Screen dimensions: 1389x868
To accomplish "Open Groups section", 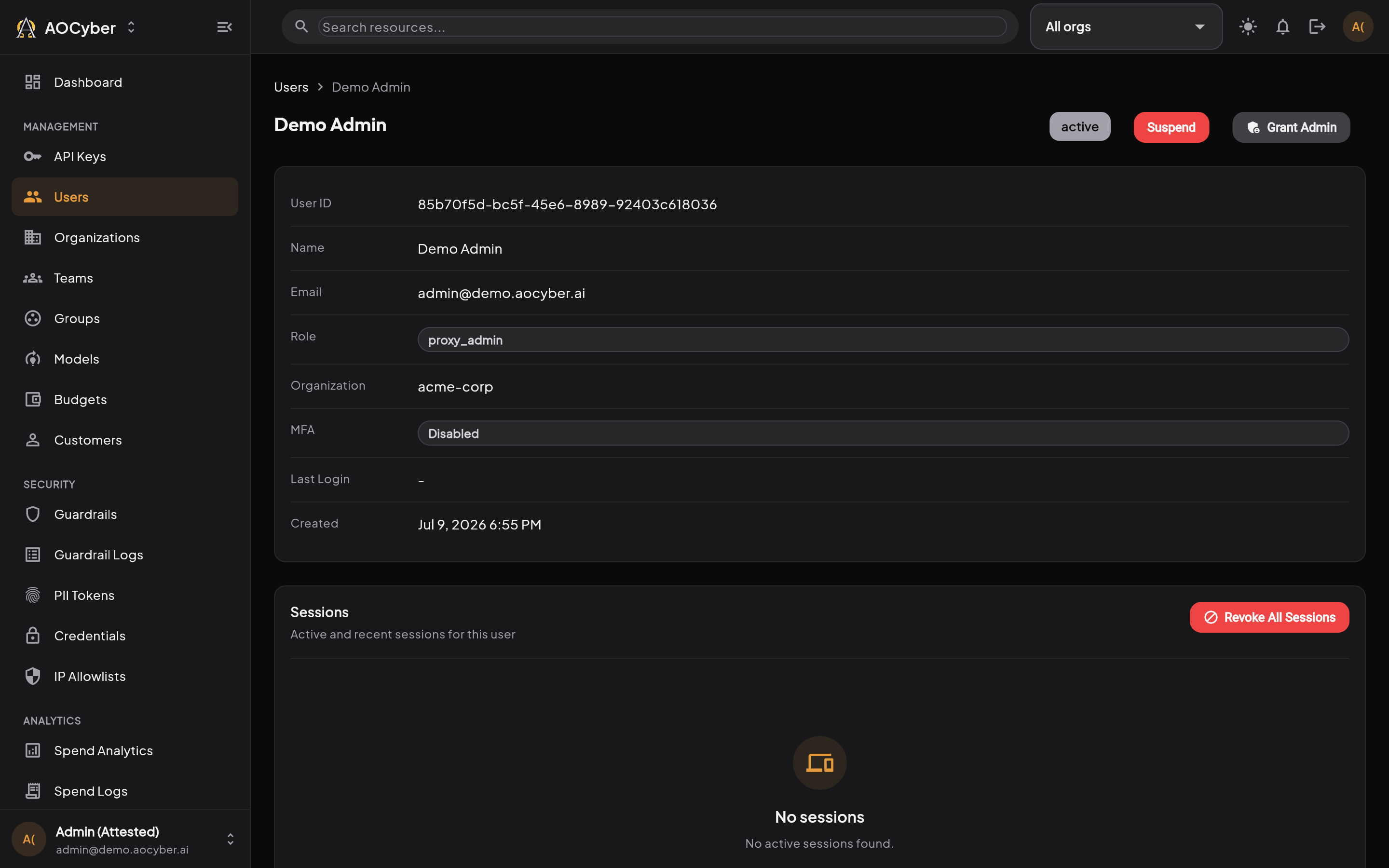I will [x=124, y=318].
